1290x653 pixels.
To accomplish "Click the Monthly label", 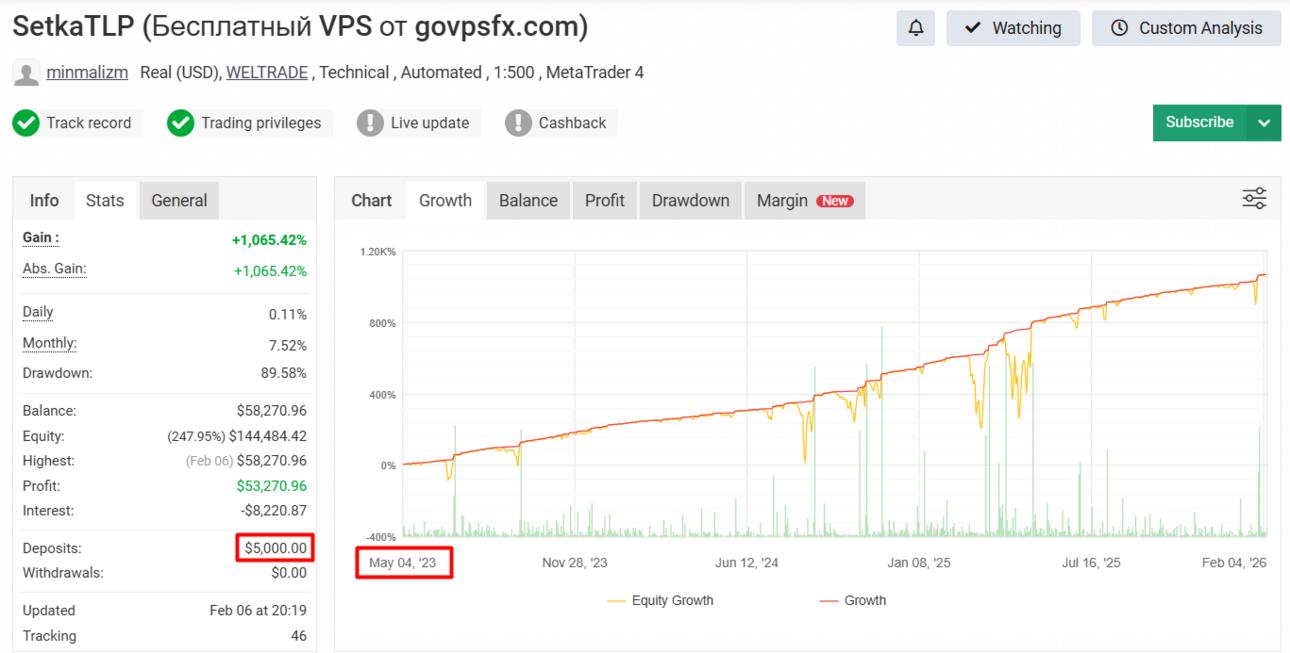I will tap(50, 343).
